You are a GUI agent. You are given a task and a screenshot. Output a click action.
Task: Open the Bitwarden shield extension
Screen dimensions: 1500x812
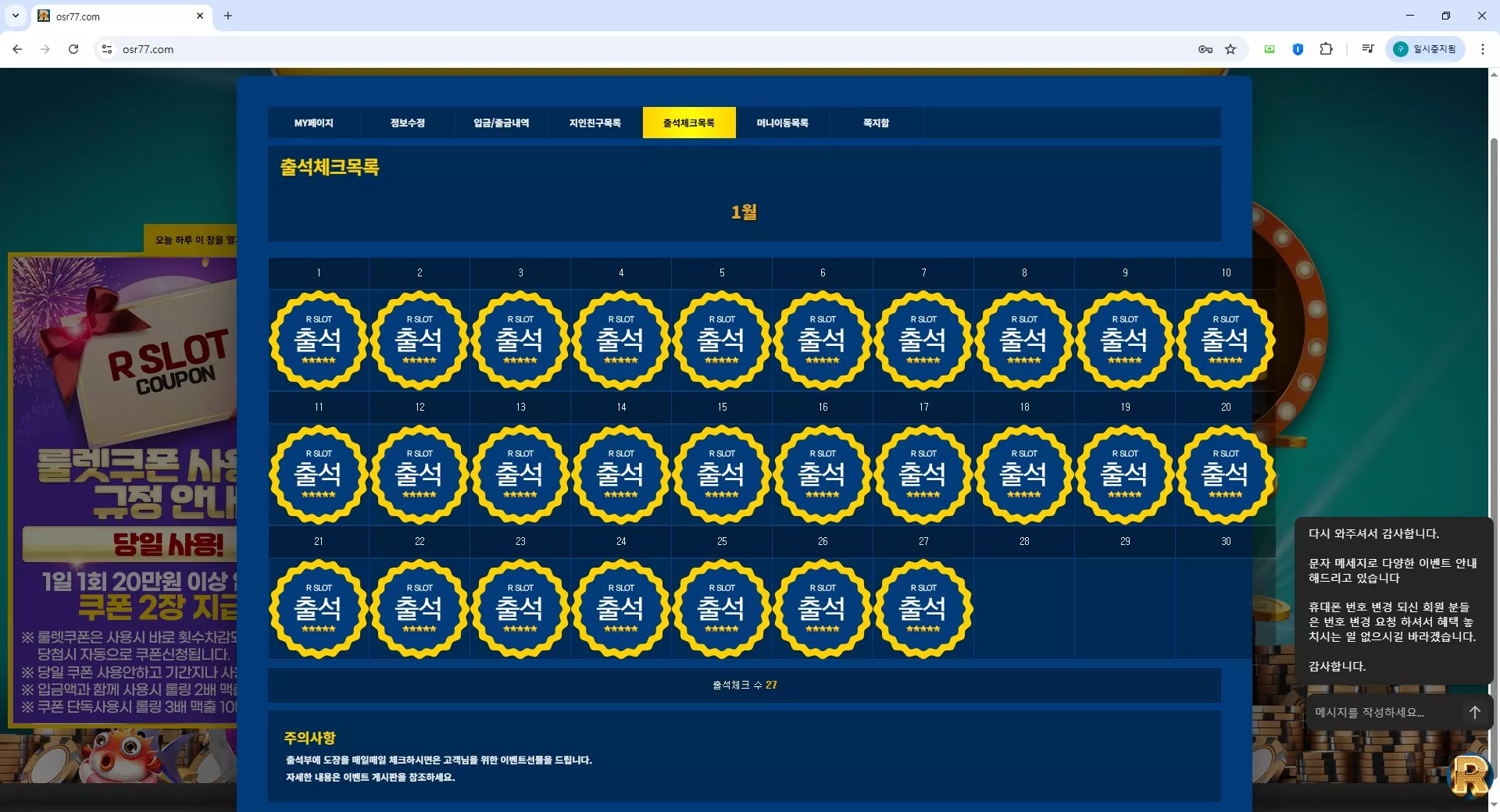[1298, 49]
